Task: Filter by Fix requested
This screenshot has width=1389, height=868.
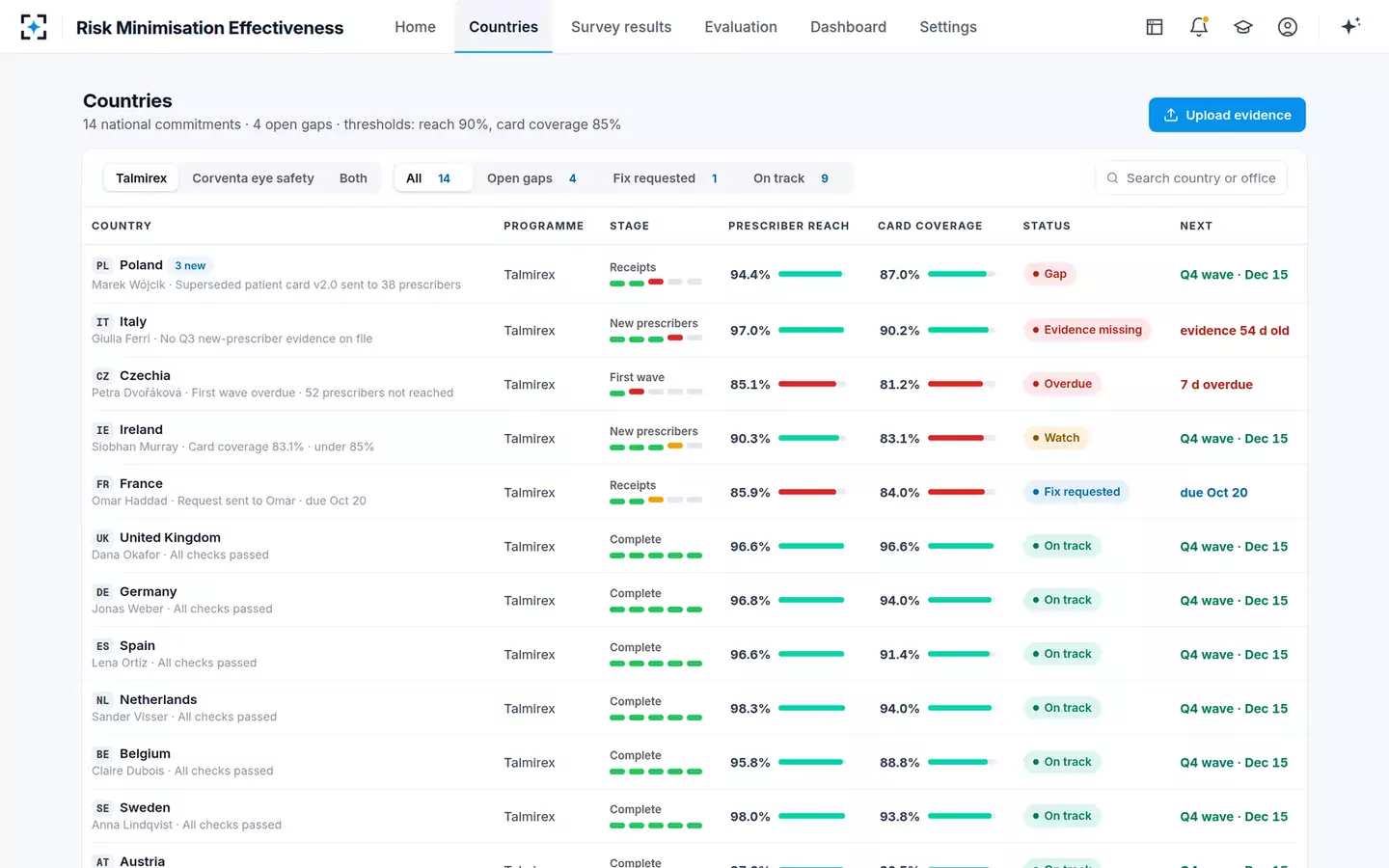Action: click(x=665, y=178)
